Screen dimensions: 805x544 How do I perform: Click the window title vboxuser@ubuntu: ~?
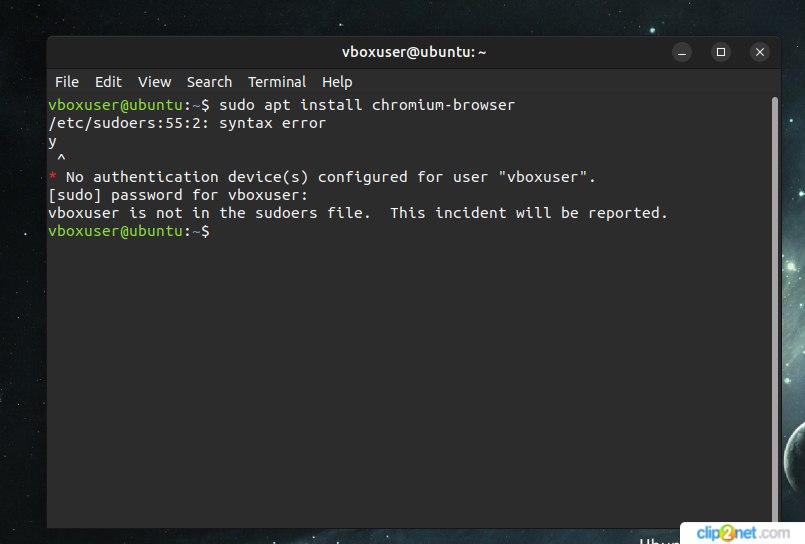click(x=414, y=52)
